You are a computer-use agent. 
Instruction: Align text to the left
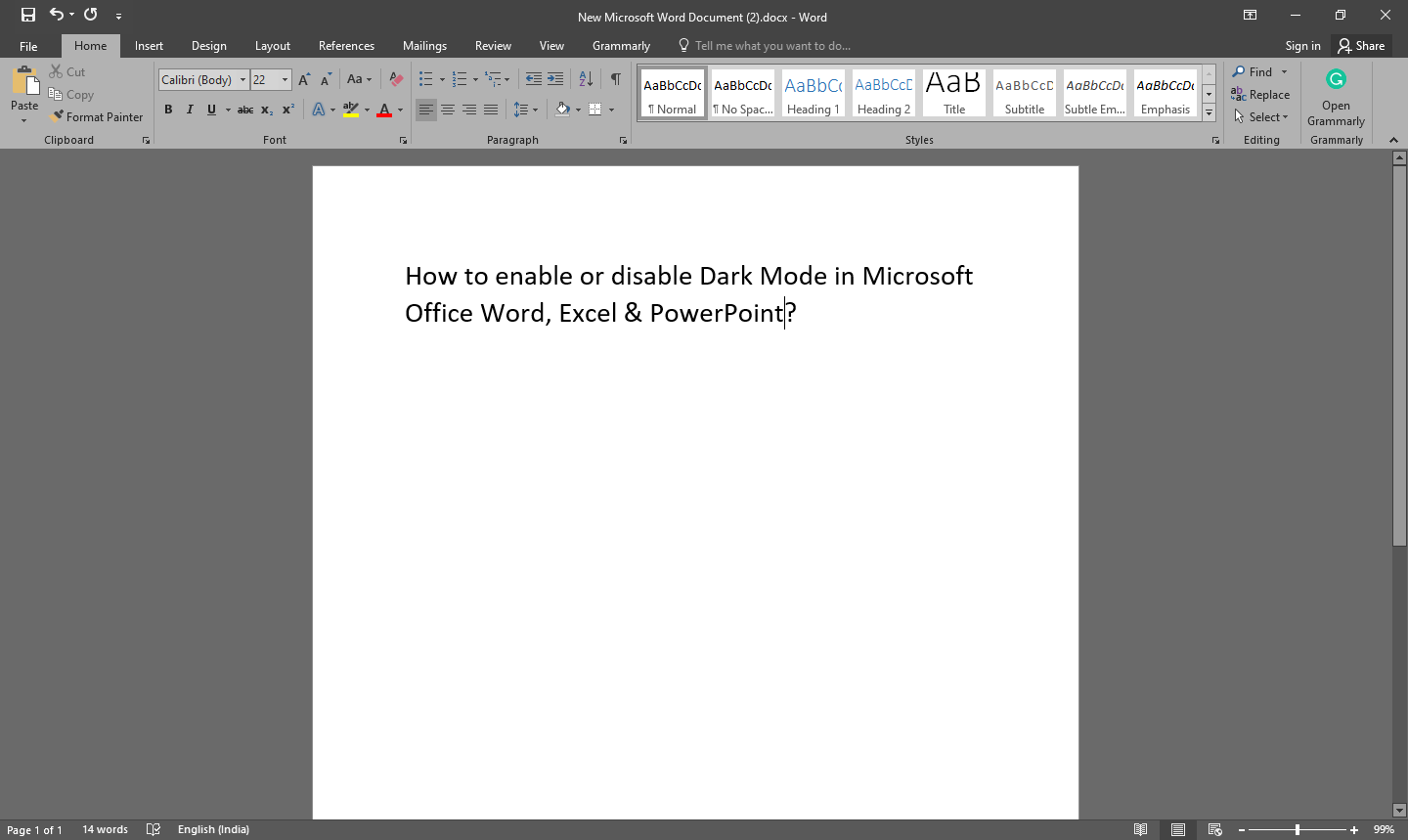(426, 110)
